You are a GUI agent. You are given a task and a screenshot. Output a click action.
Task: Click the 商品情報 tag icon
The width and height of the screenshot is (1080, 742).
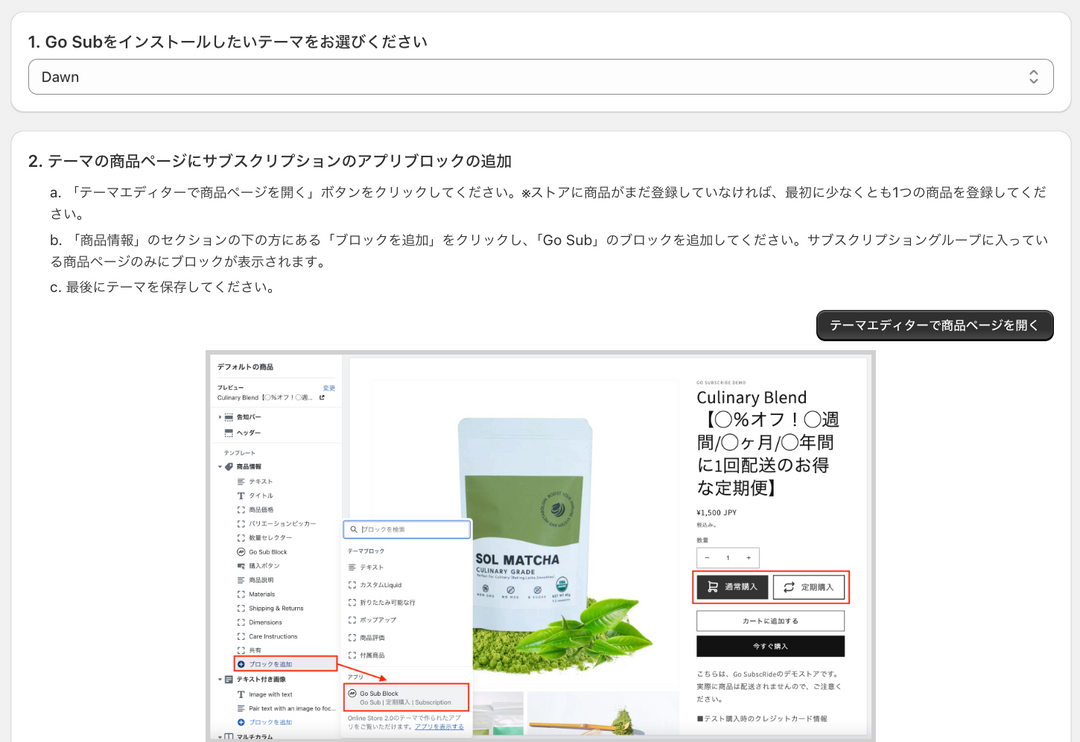click(229, 467)
